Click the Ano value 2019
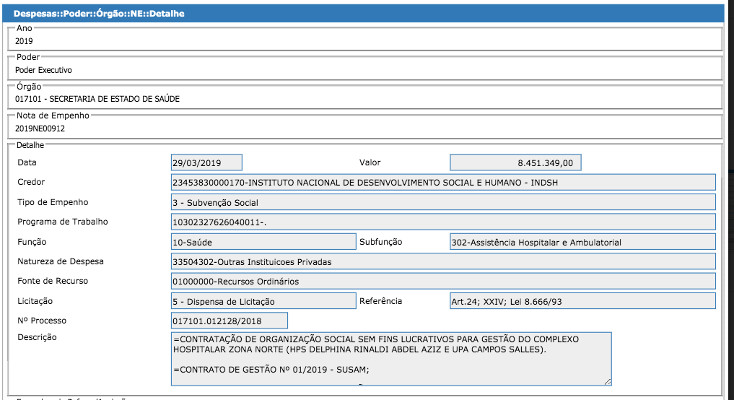 (x=25, y=41)
